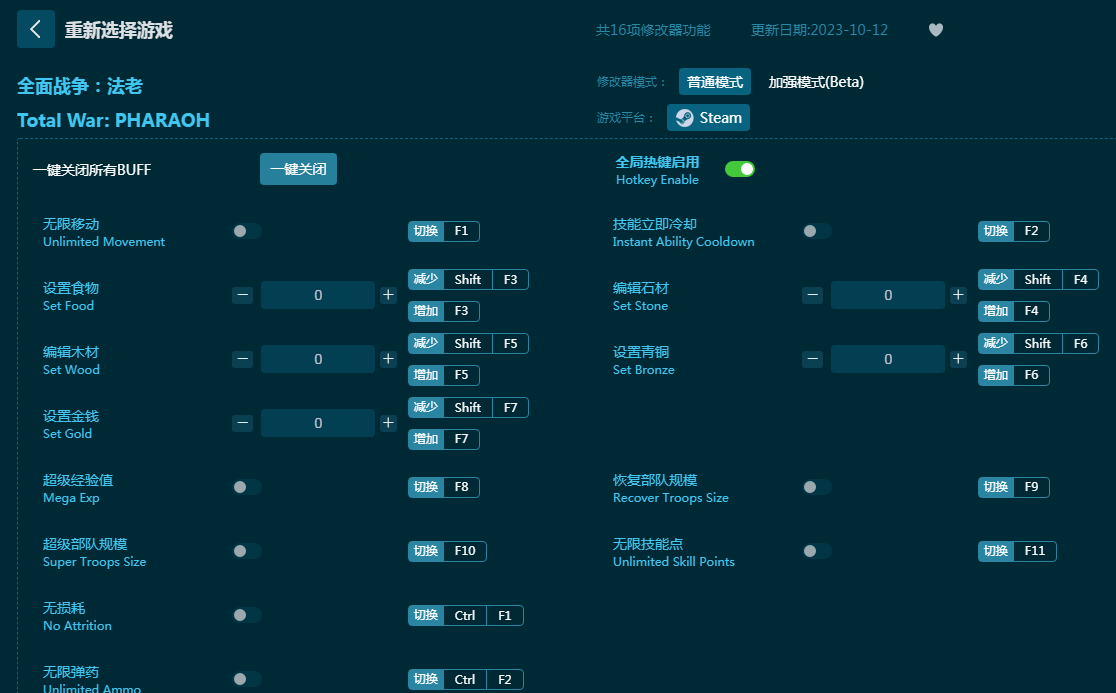Screen dimensions: 1116x693
Task: Click the back arrow icon
Action: (36, 30)
